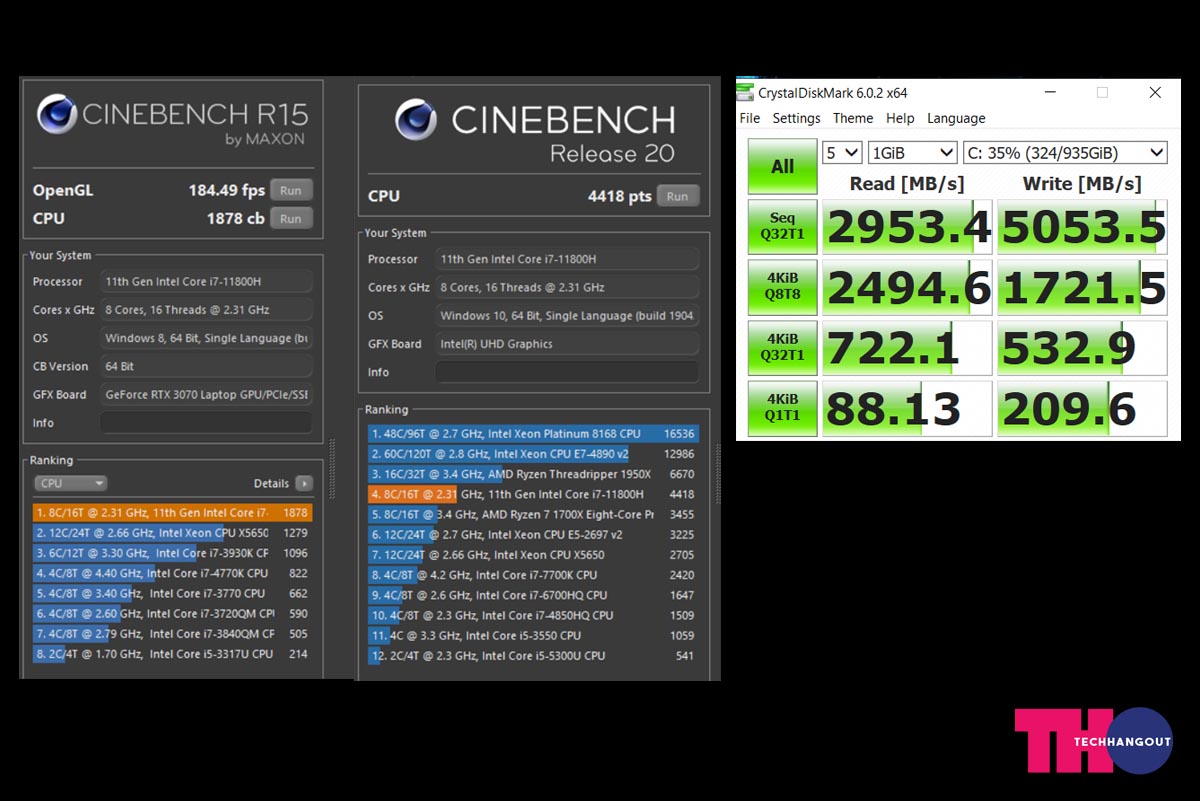Select the AMD Ryzen 7 1700X ranking row
This screenshot has height=801, width=1200.
pyautogui.click(x=533, y=514)
